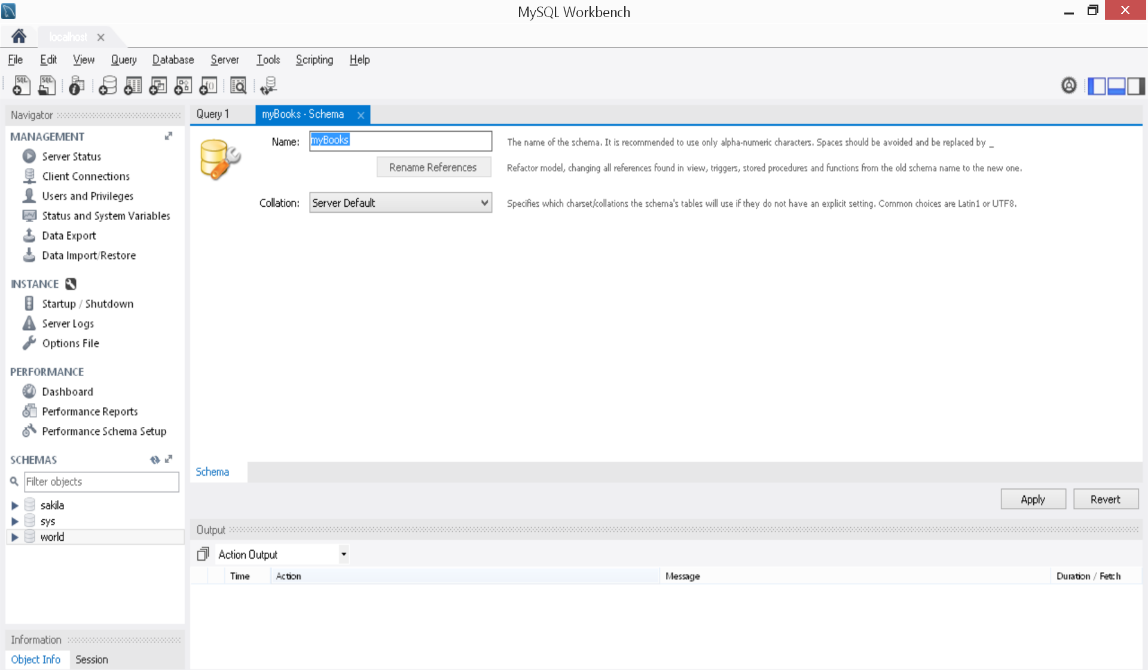Create a new stored procedure icon
This screenshot has height=670, width=1148.
tap(183, 86)
